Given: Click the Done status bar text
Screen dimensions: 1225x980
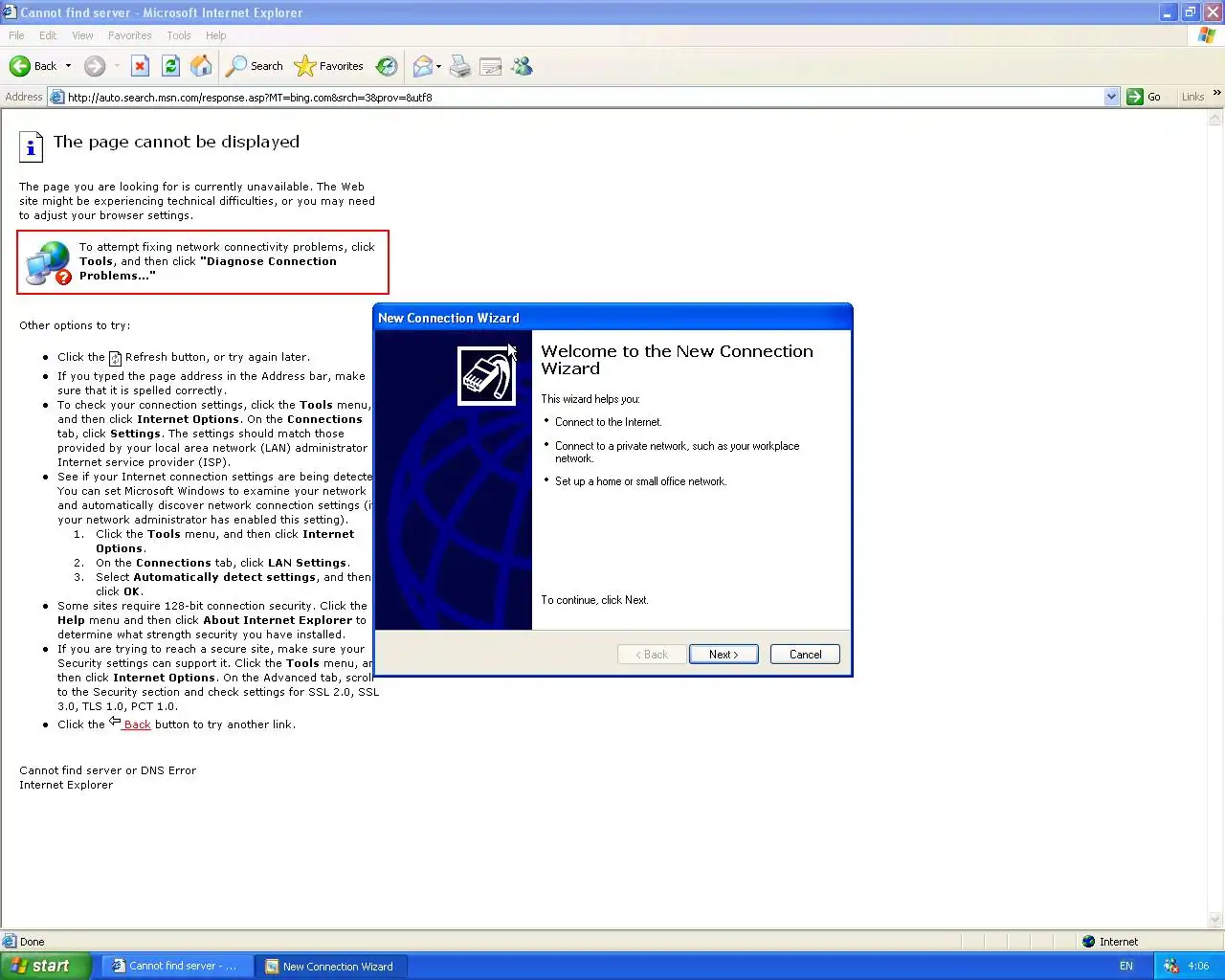Looking at the screenshot, I should click(x=33, y=942).
